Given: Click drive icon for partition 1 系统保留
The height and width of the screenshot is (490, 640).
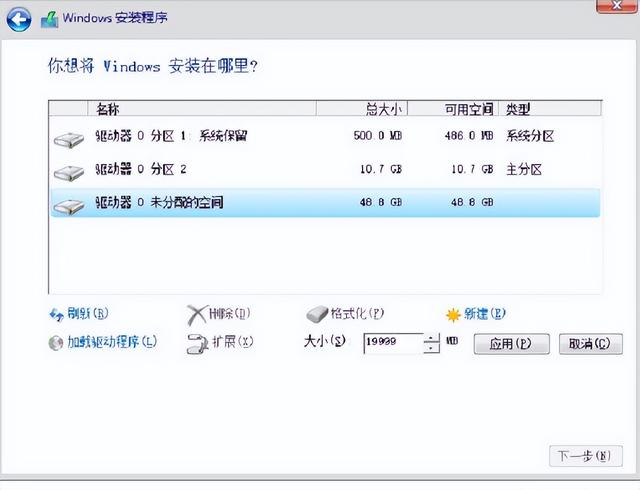Looking at the screenshot, I should pyautogui.click(x=69, y=140).
